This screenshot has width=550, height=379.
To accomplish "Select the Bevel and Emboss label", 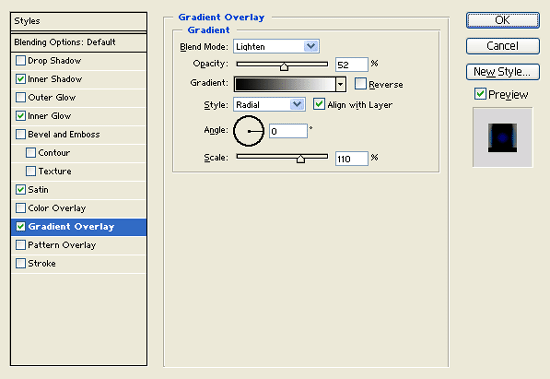I will click(64, 134).
